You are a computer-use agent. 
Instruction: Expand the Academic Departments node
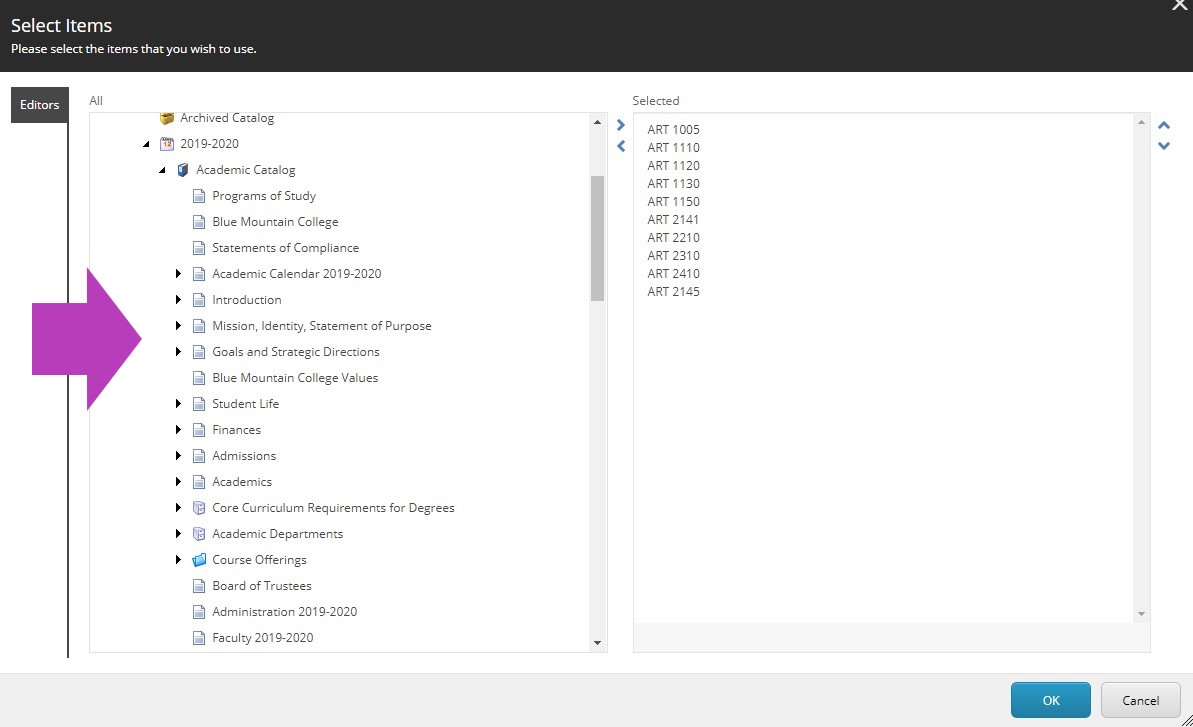coord(178,534)
